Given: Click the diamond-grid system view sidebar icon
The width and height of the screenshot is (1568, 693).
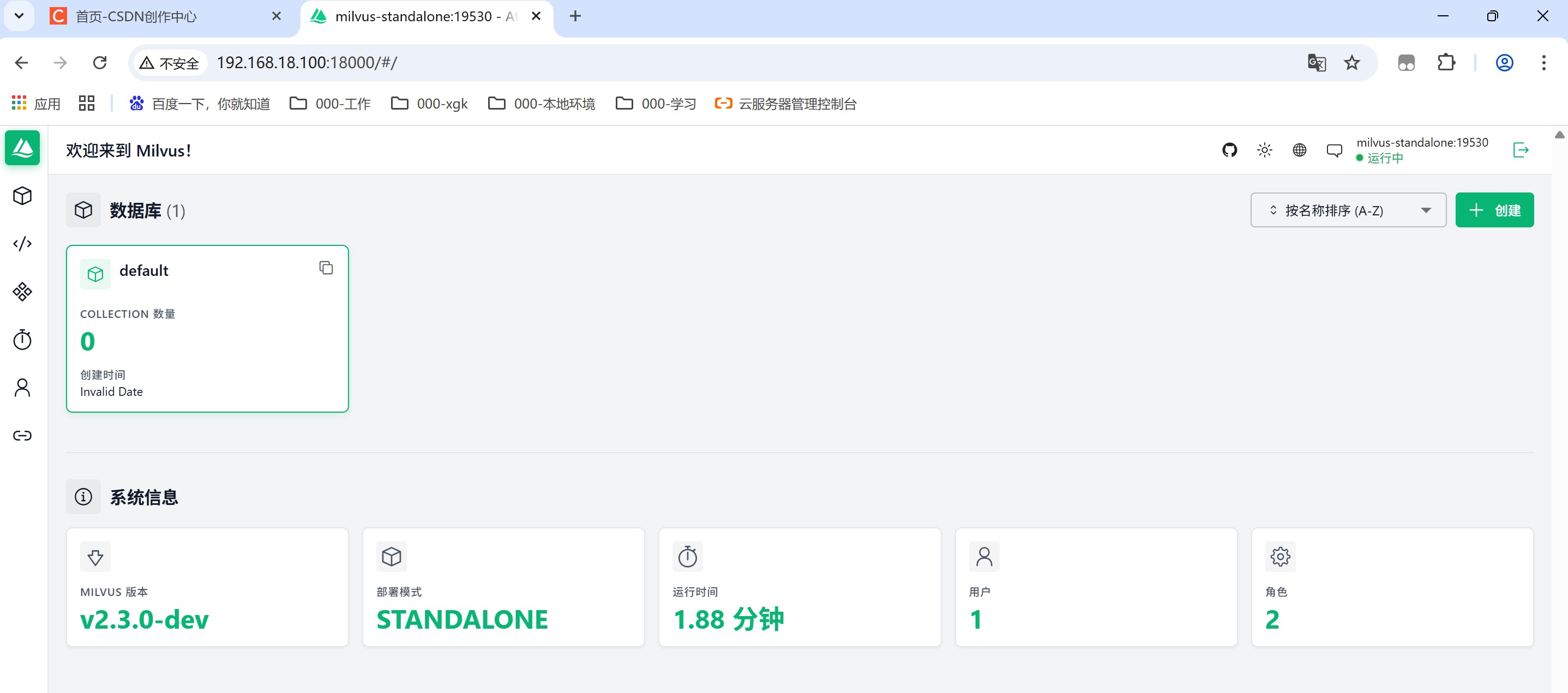Looking at the screenshot, I should coord(22,292).
